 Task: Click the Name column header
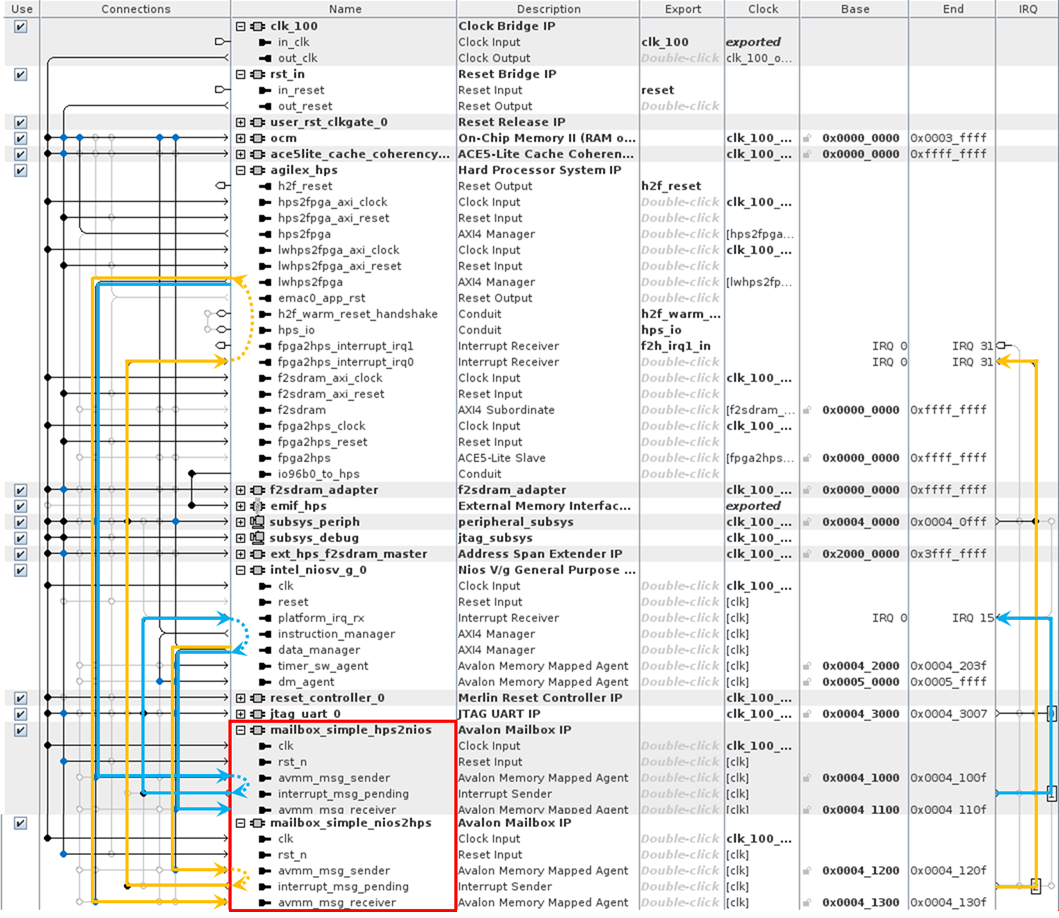[344, 9]
